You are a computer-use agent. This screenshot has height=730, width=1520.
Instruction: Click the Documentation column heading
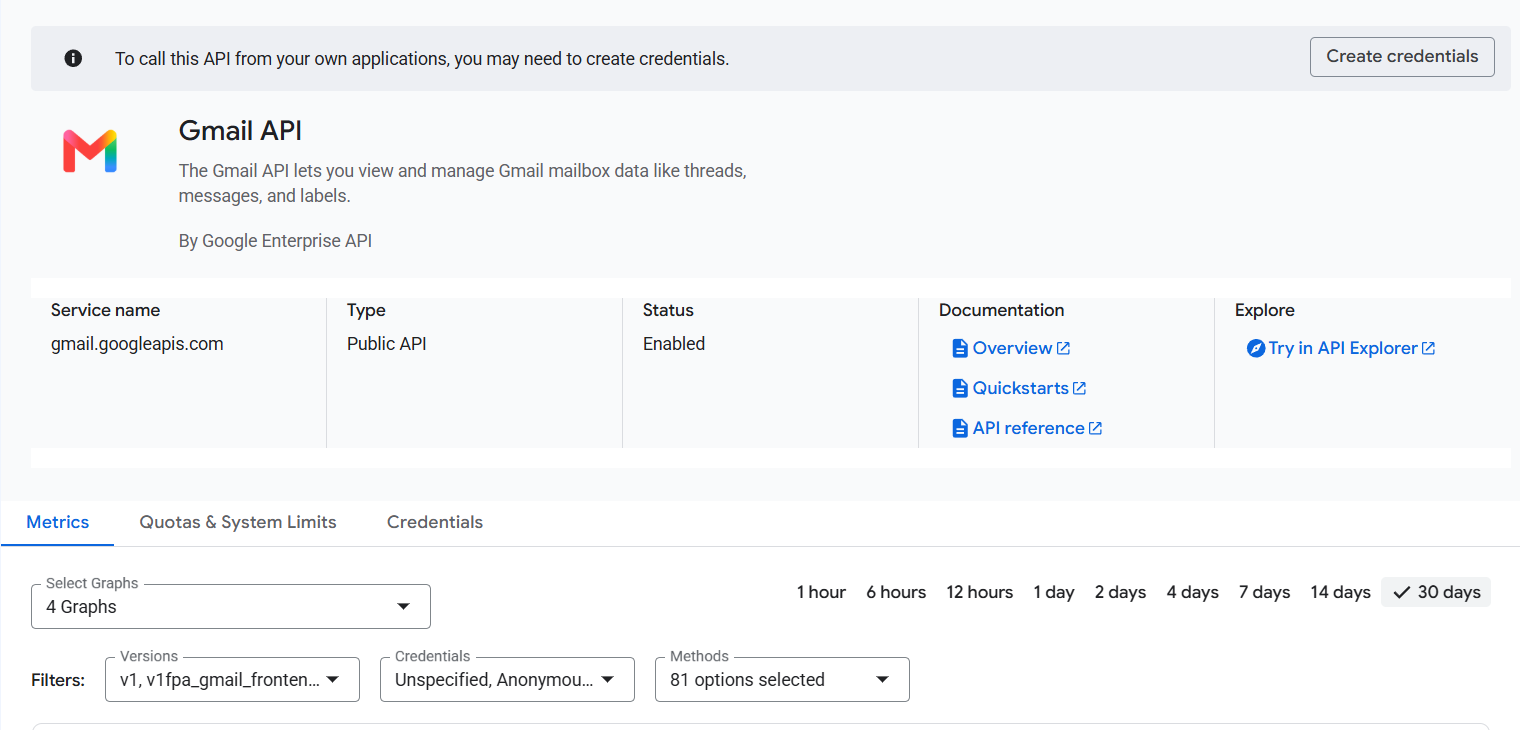1001,310
